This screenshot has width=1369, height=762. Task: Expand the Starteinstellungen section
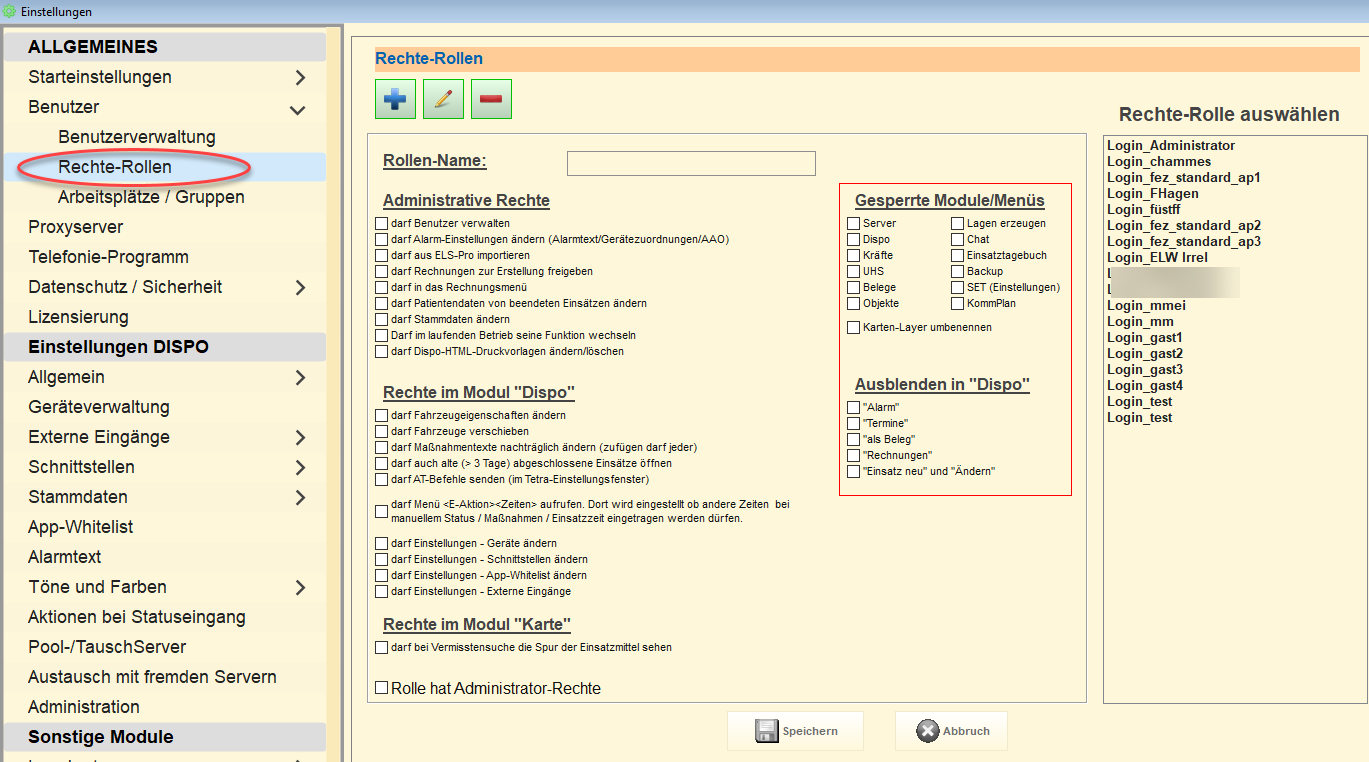[x=300, y=78]
